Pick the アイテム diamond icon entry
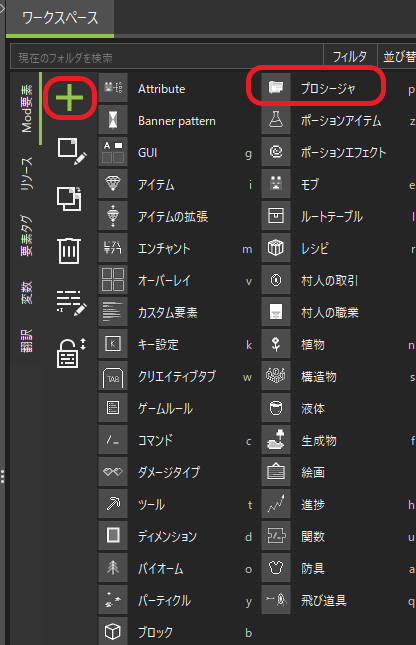Image resolution: width=416 pixels, height=645 pixels. (113, 184)
